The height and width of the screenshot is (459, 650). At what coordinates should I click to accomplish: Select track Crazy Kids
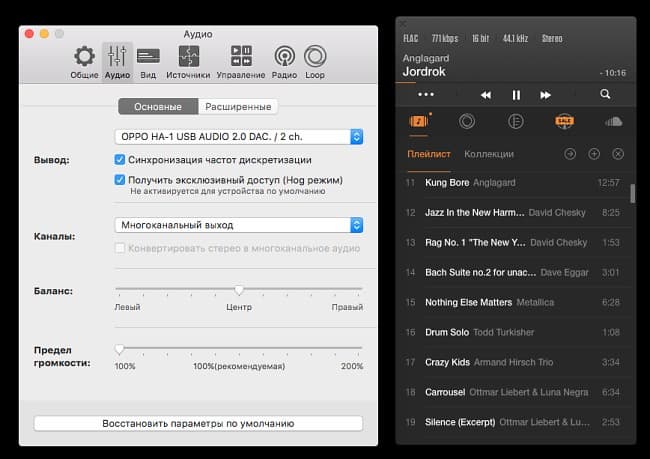pos(513,362)
